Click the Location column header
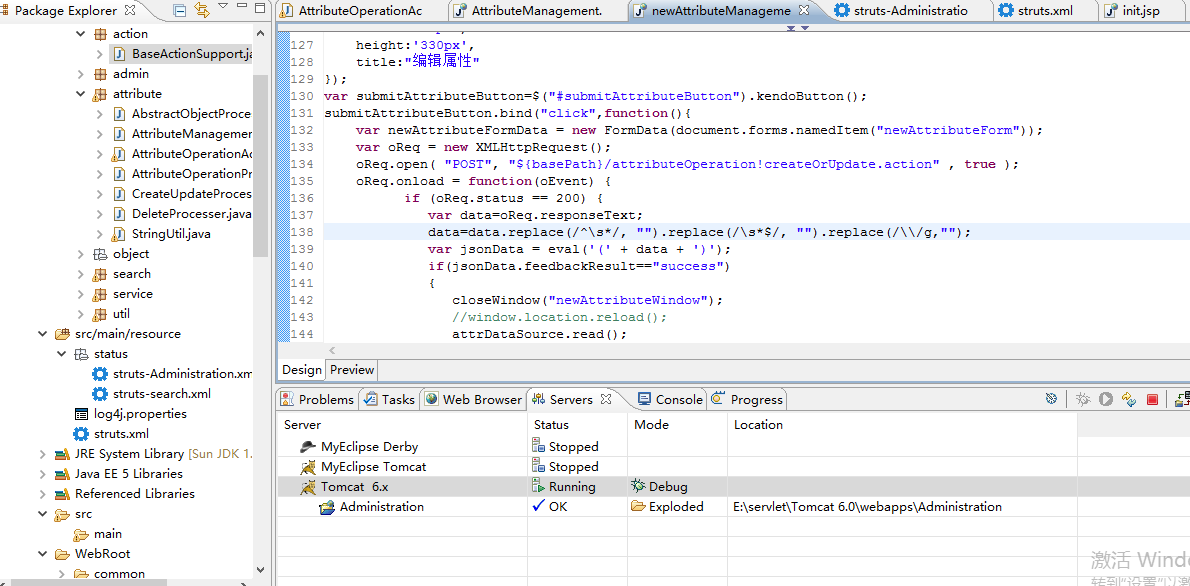This screenshot has width=1190, height=586. pyautogui.click(x=902, y=425)
